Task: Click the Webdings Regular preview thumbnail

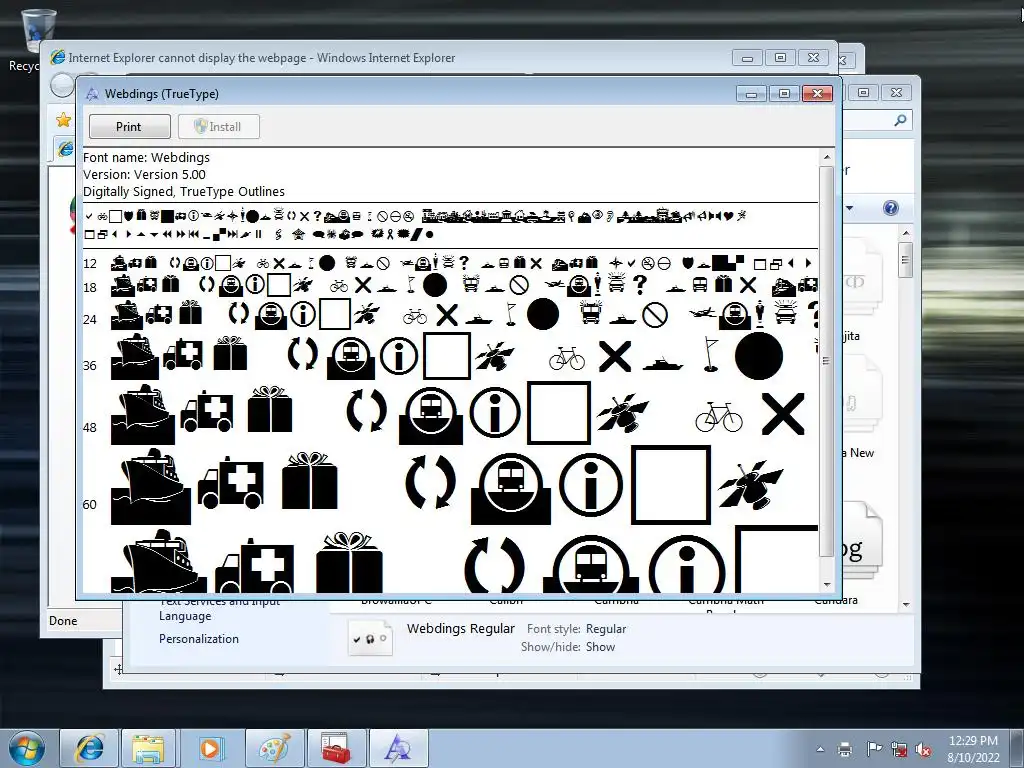Action: click(x=370, y=638)
